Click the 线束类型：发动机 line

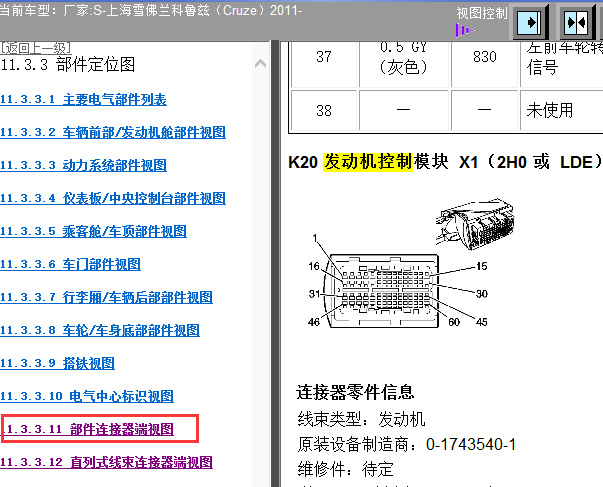361,419
